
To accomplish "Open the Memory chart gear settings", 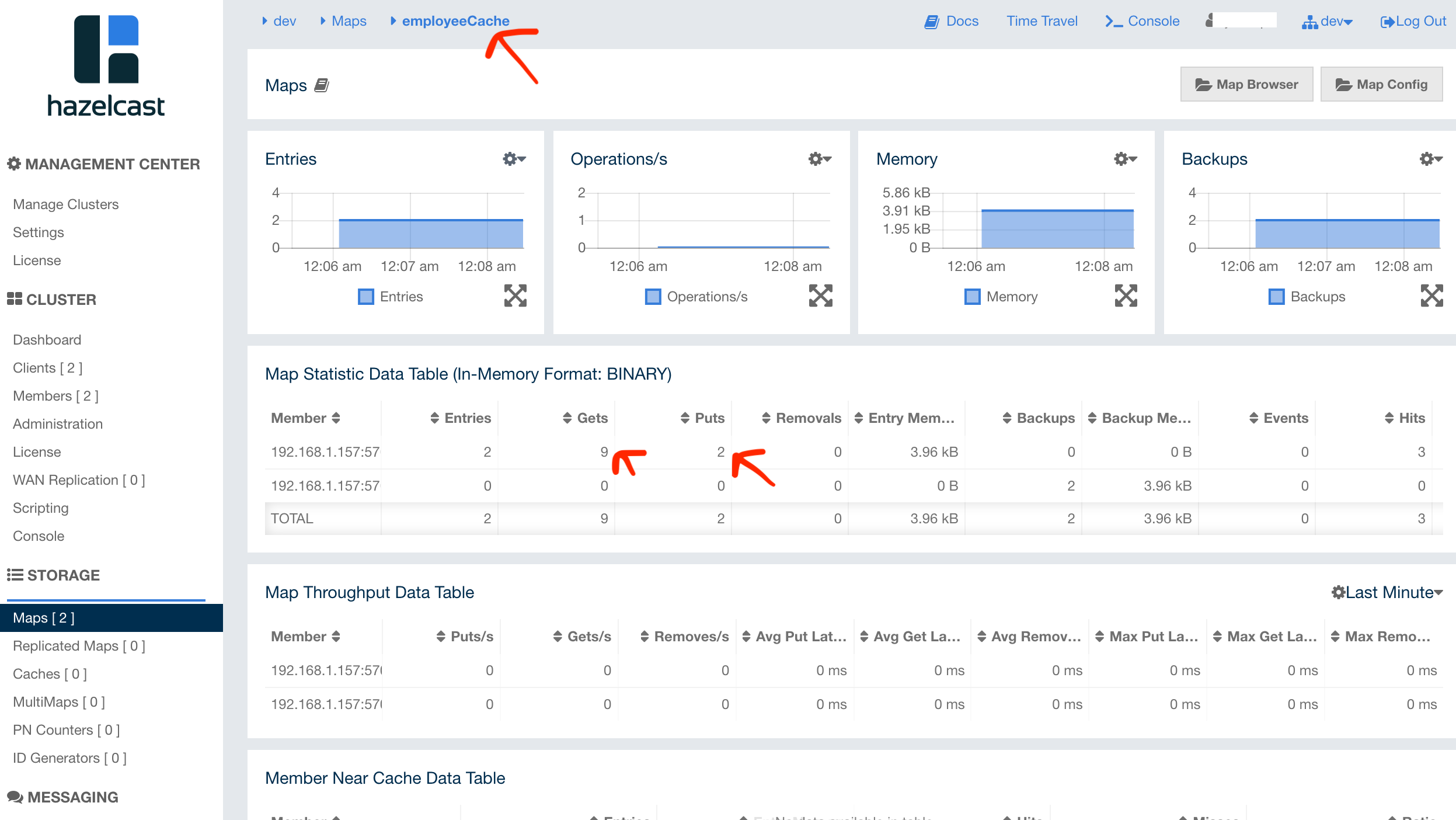I will point(1125,159).
